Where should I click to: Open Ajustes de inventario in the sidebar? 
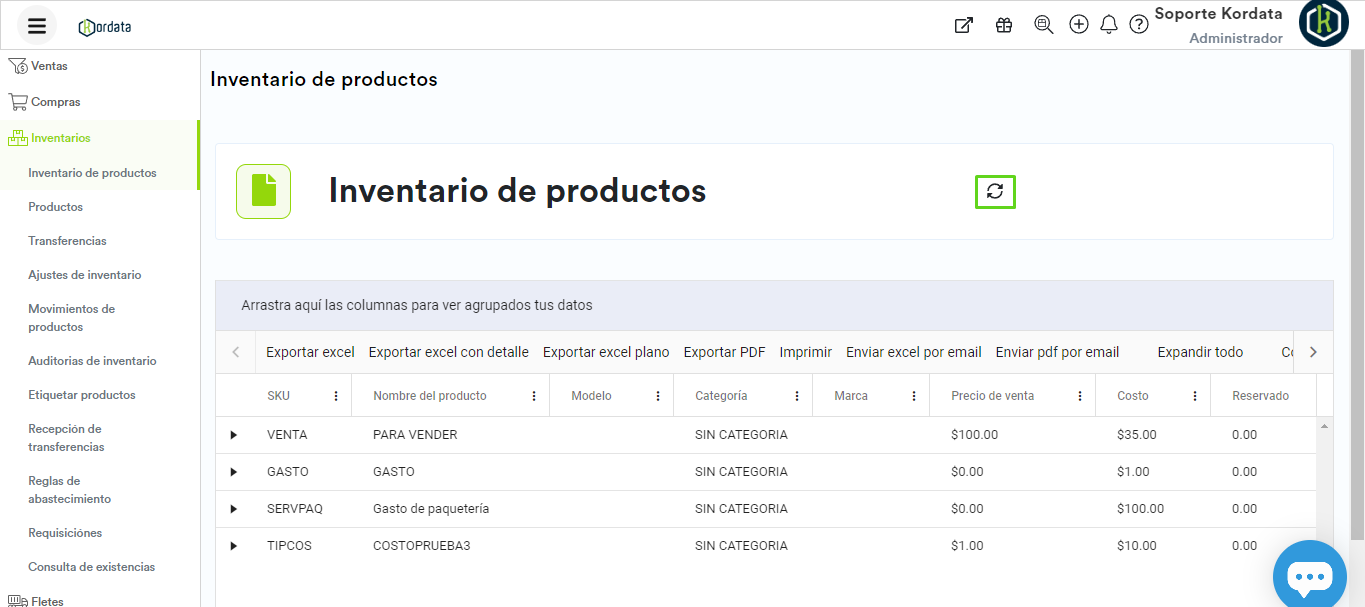(x=85, y=275)
